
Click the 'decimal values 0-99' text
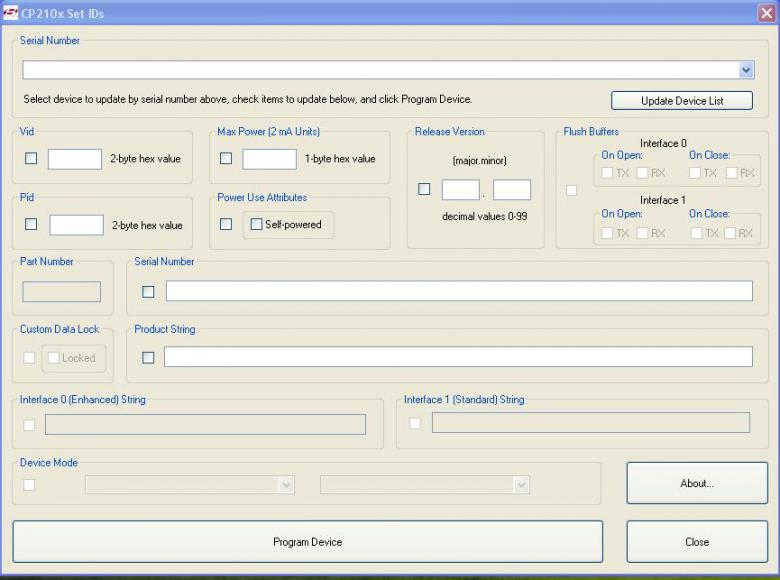(x=485, y=216)
